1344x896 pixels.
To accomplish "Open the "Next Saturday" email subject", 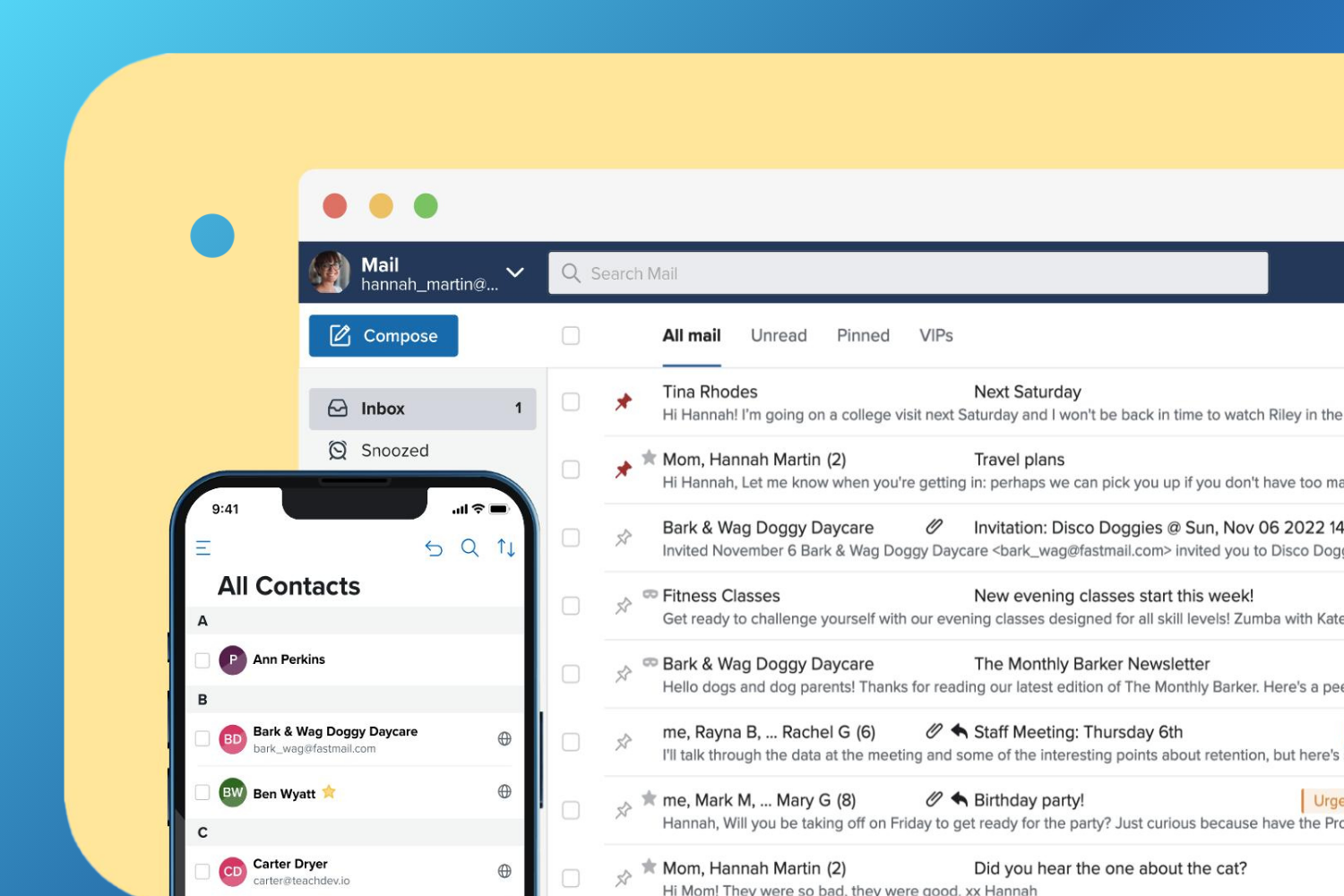I will pos(1028,392).
